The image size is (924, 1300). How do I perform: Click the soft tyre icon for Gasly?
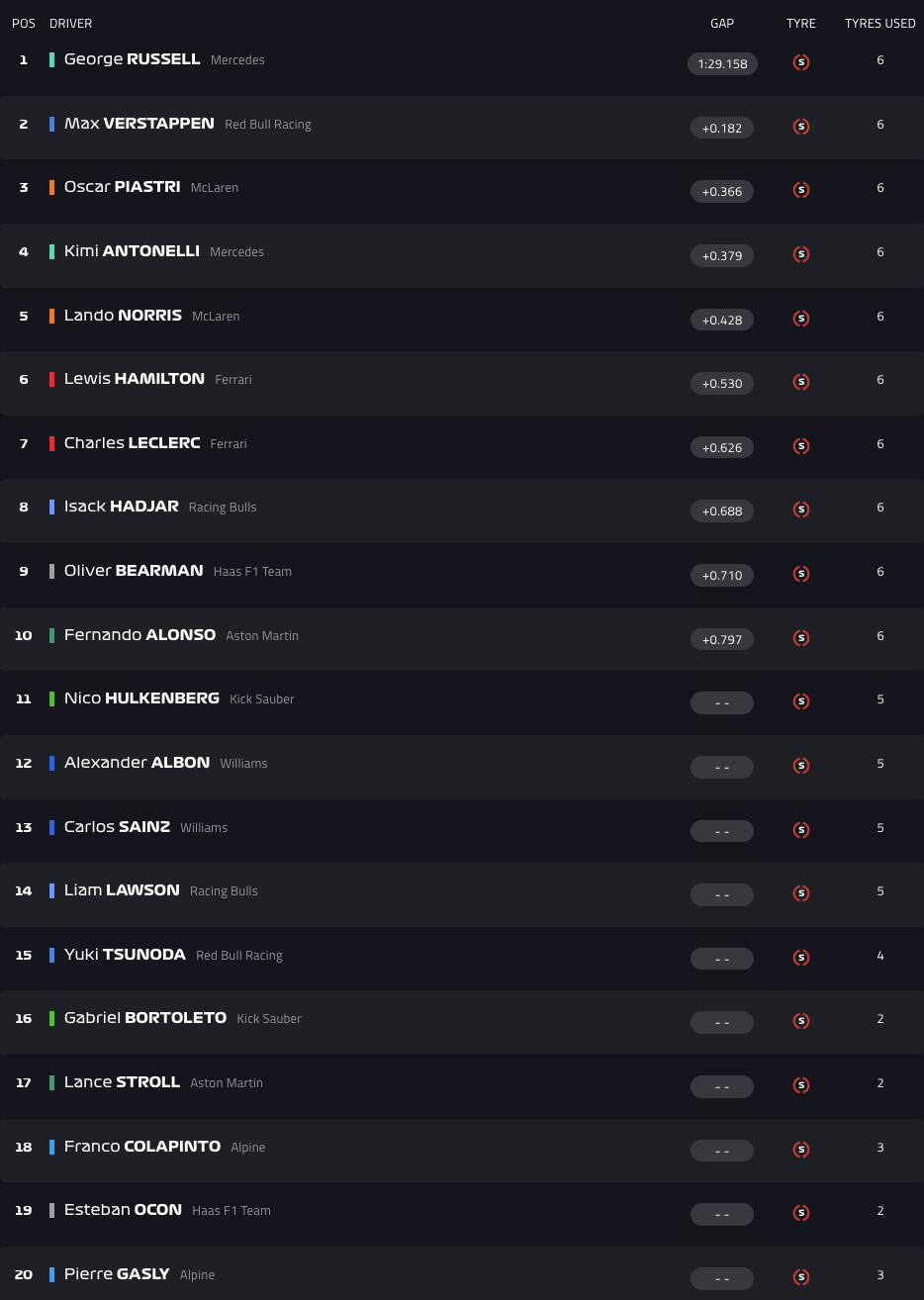pyautogui.click(x=801, y=1277)
